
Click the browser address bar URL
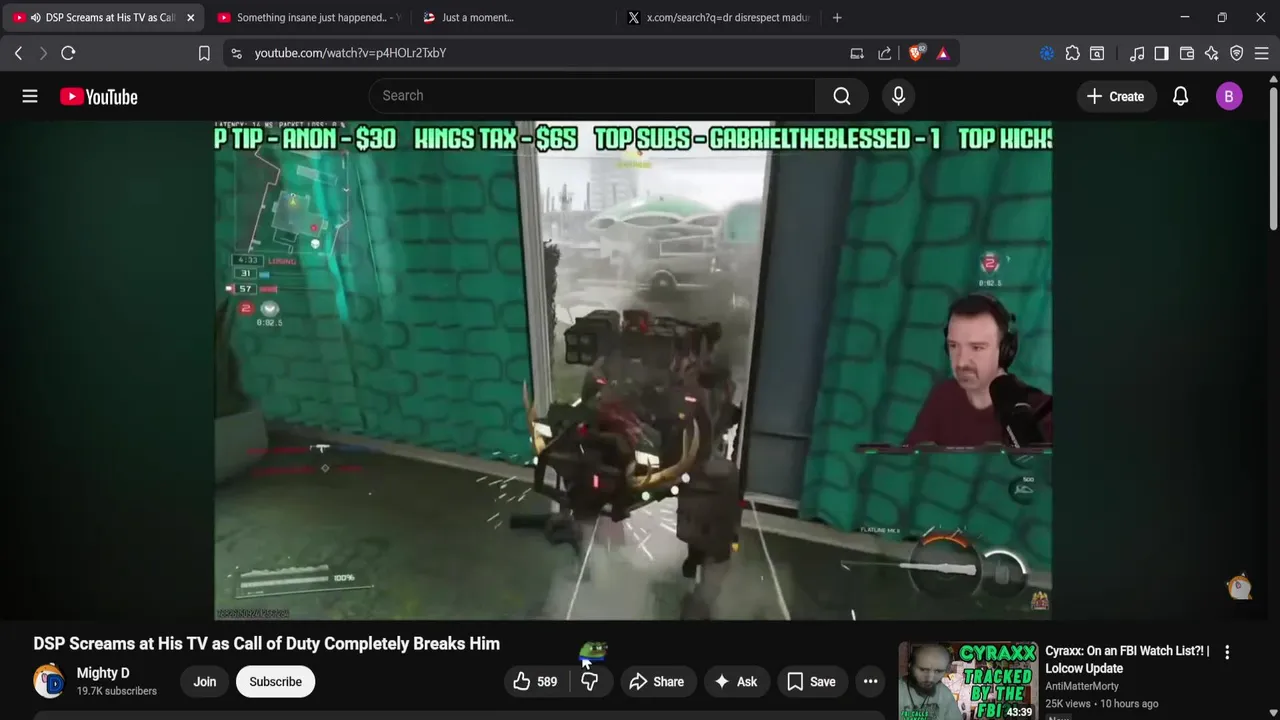point(350,53)
